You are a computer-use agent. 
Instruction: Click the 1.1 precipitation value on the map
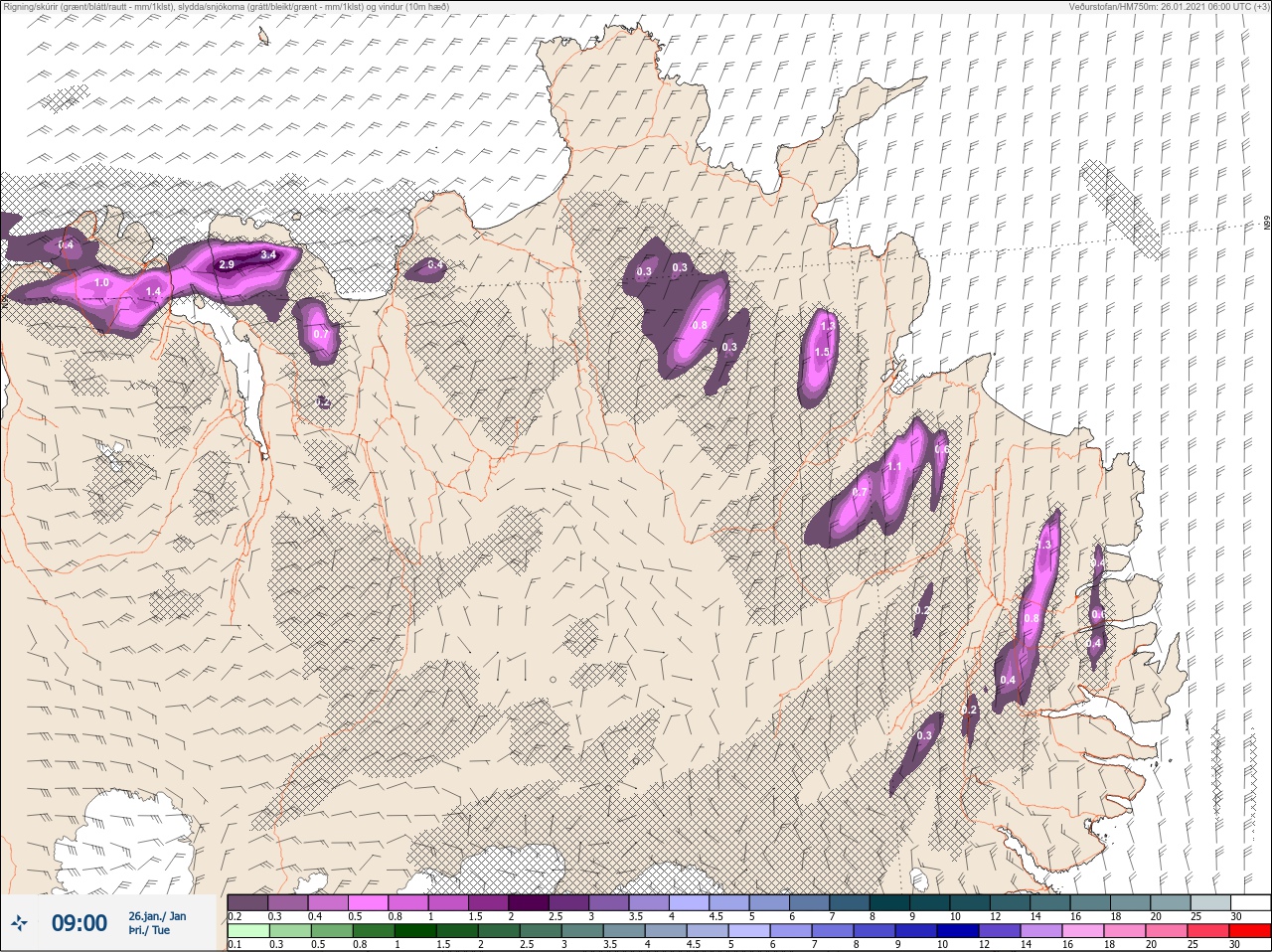(x=893, y=466)
